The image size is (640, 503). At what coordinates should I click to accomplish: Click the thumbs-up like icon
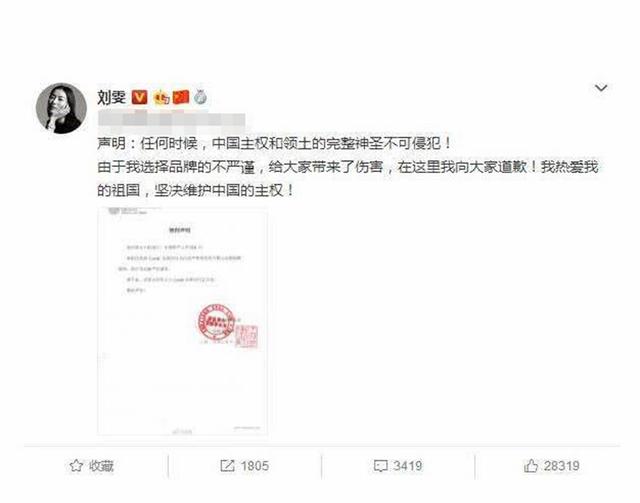click(531, 465)
